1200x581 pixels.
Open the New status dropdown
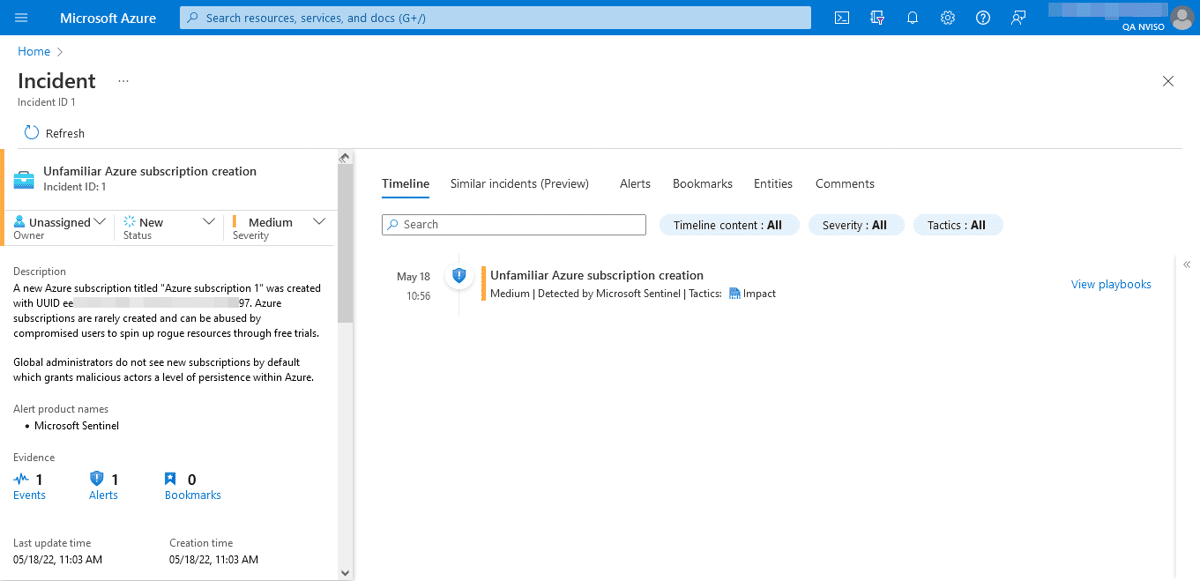[168, 222]
